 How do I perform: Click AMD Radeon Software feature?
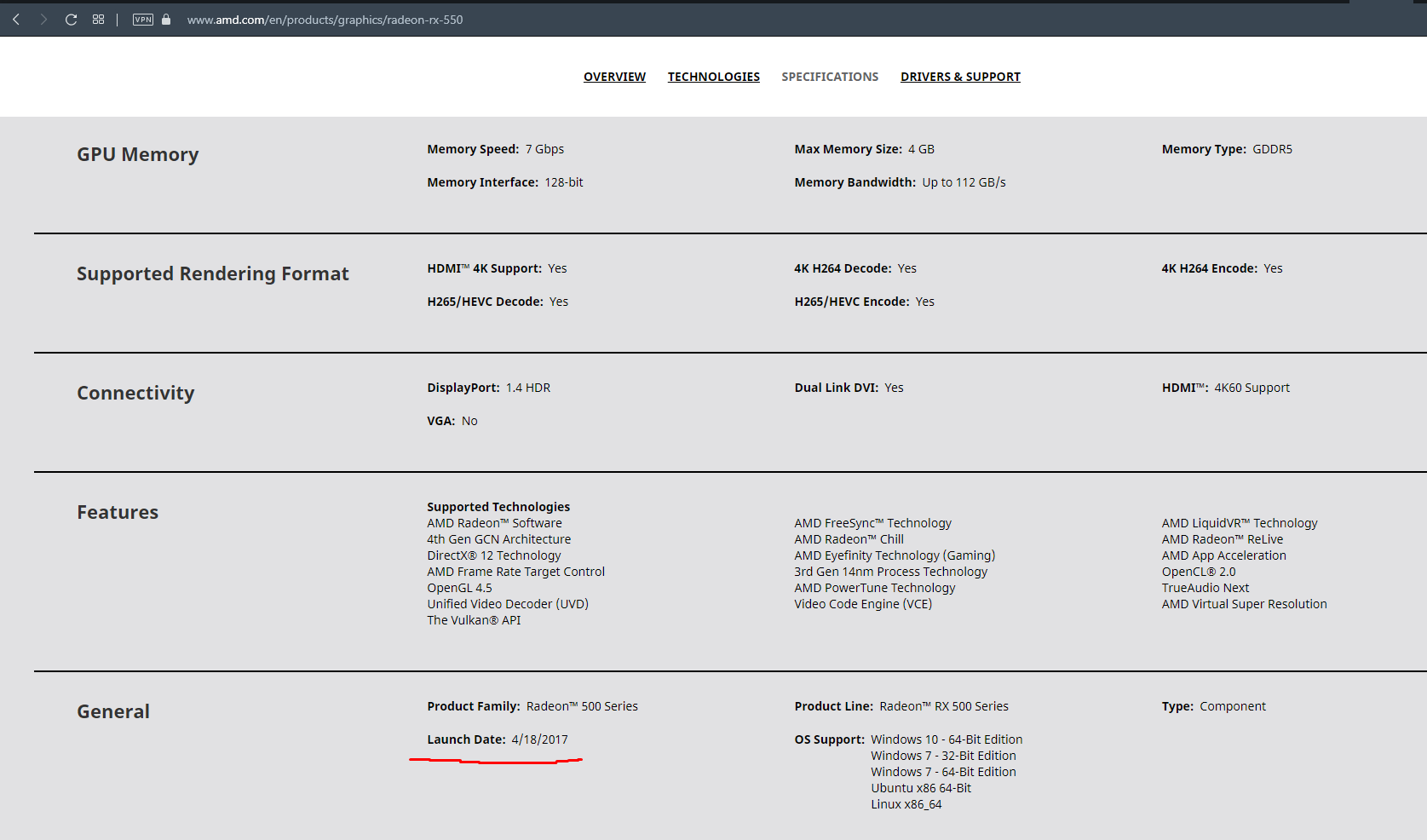tap(495, 523)
